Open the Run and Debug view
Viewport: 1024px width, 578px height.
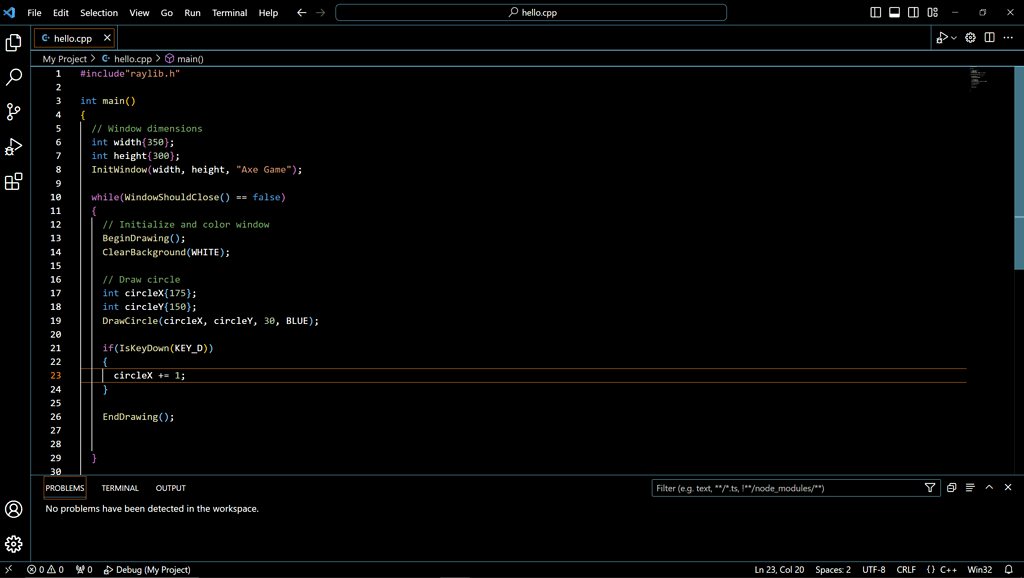13,145
